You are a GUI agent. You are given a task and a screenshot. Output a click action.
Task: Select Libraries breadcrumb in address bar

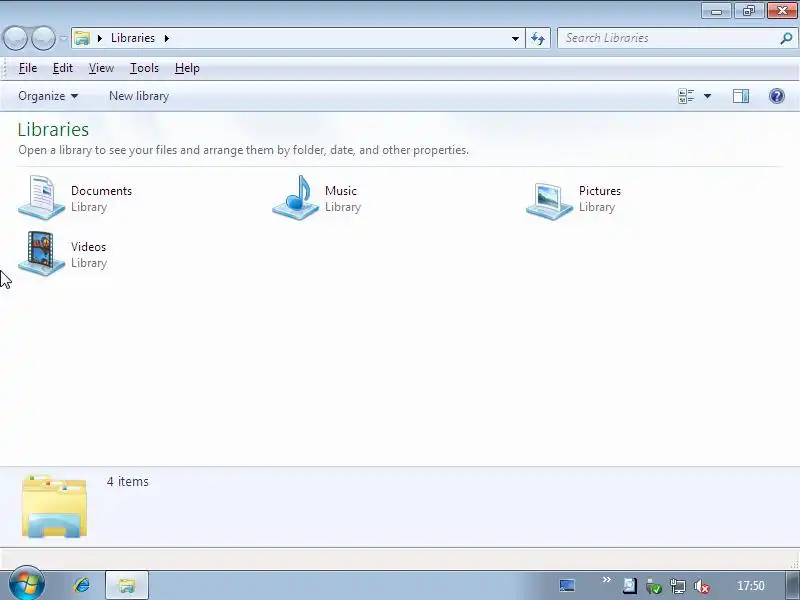point(133,38)
